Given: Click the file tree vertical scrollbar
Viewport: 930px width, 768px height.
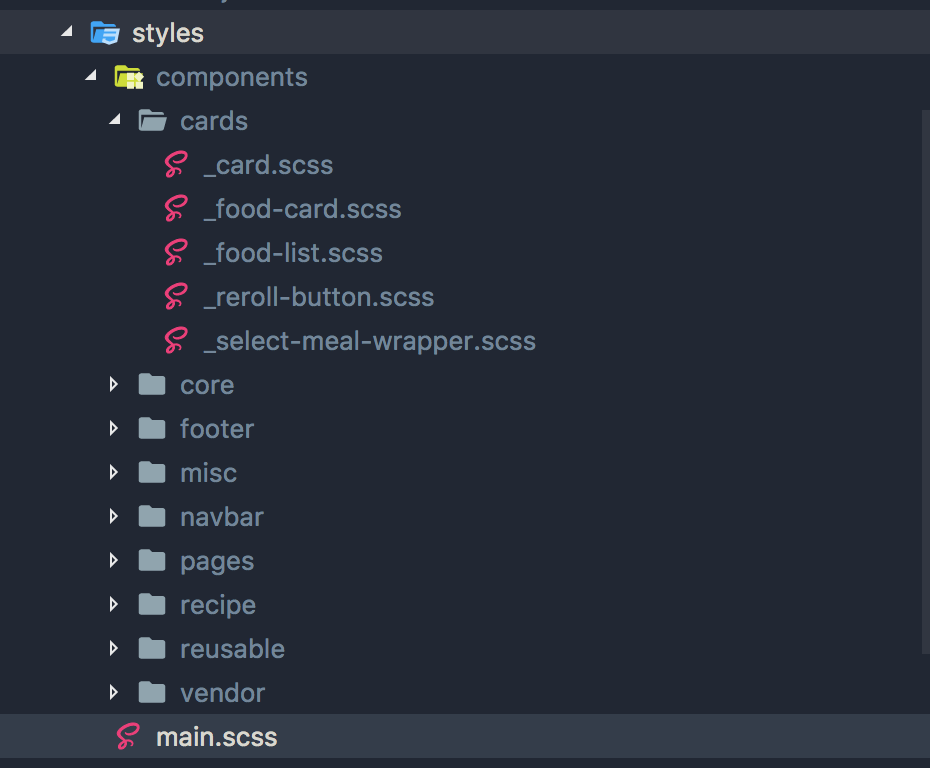Looking at the screenshot, I should 926,381.
